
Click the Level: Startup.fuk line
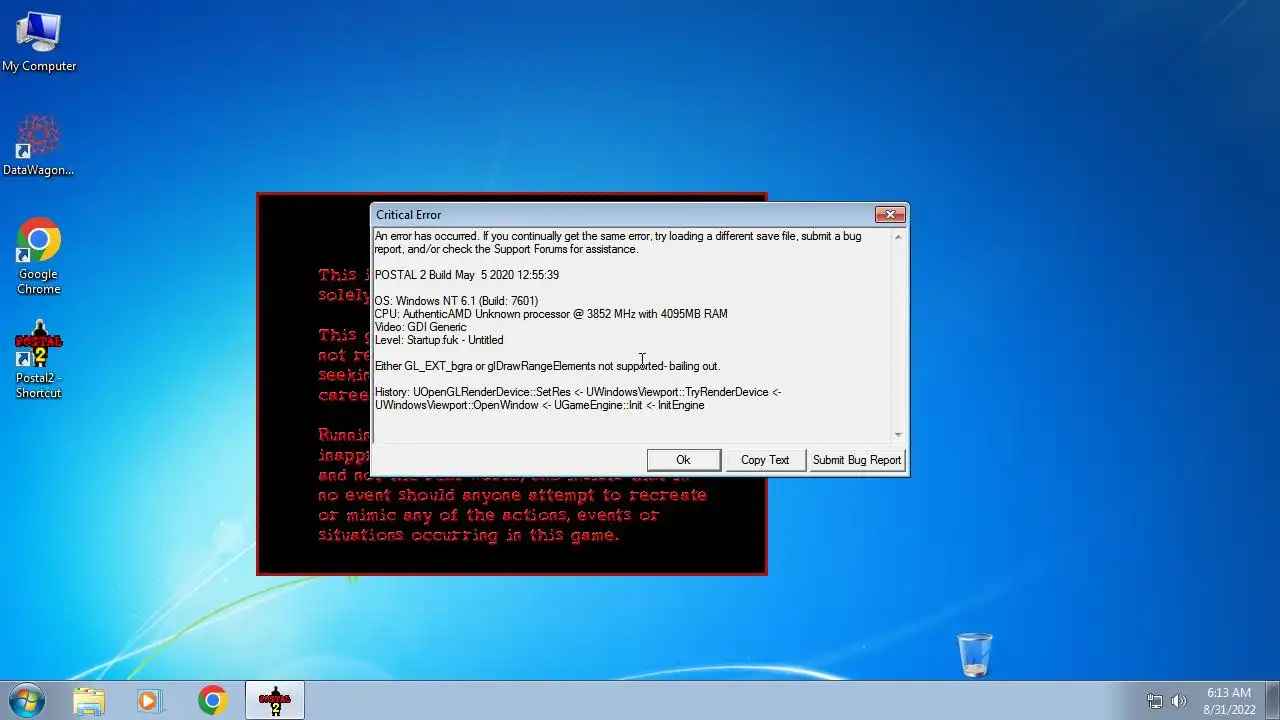coord(439,340)
